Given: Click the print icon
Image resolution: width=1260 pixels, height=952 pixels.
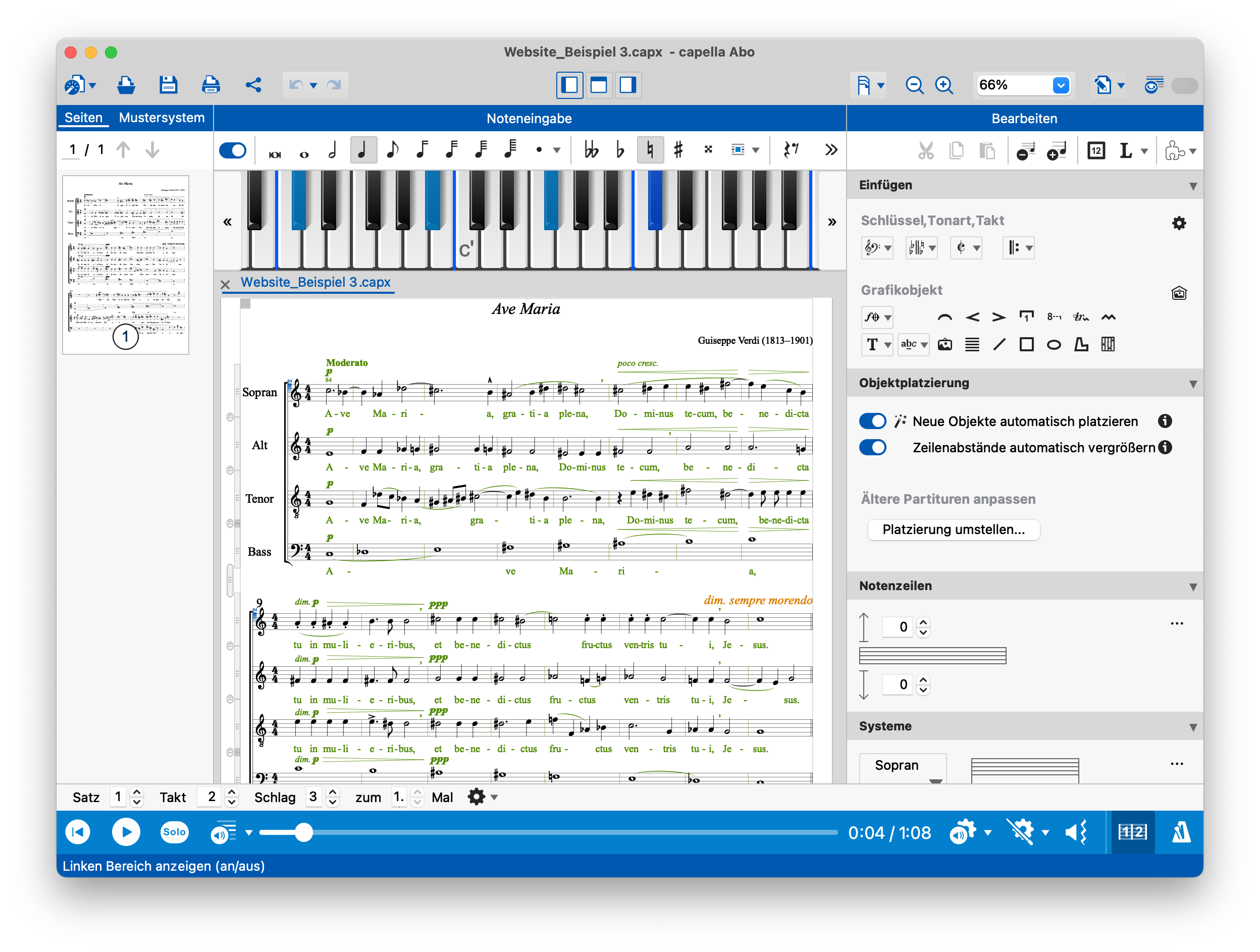Looking at the screenshot, I should click(x=211, y=85).
